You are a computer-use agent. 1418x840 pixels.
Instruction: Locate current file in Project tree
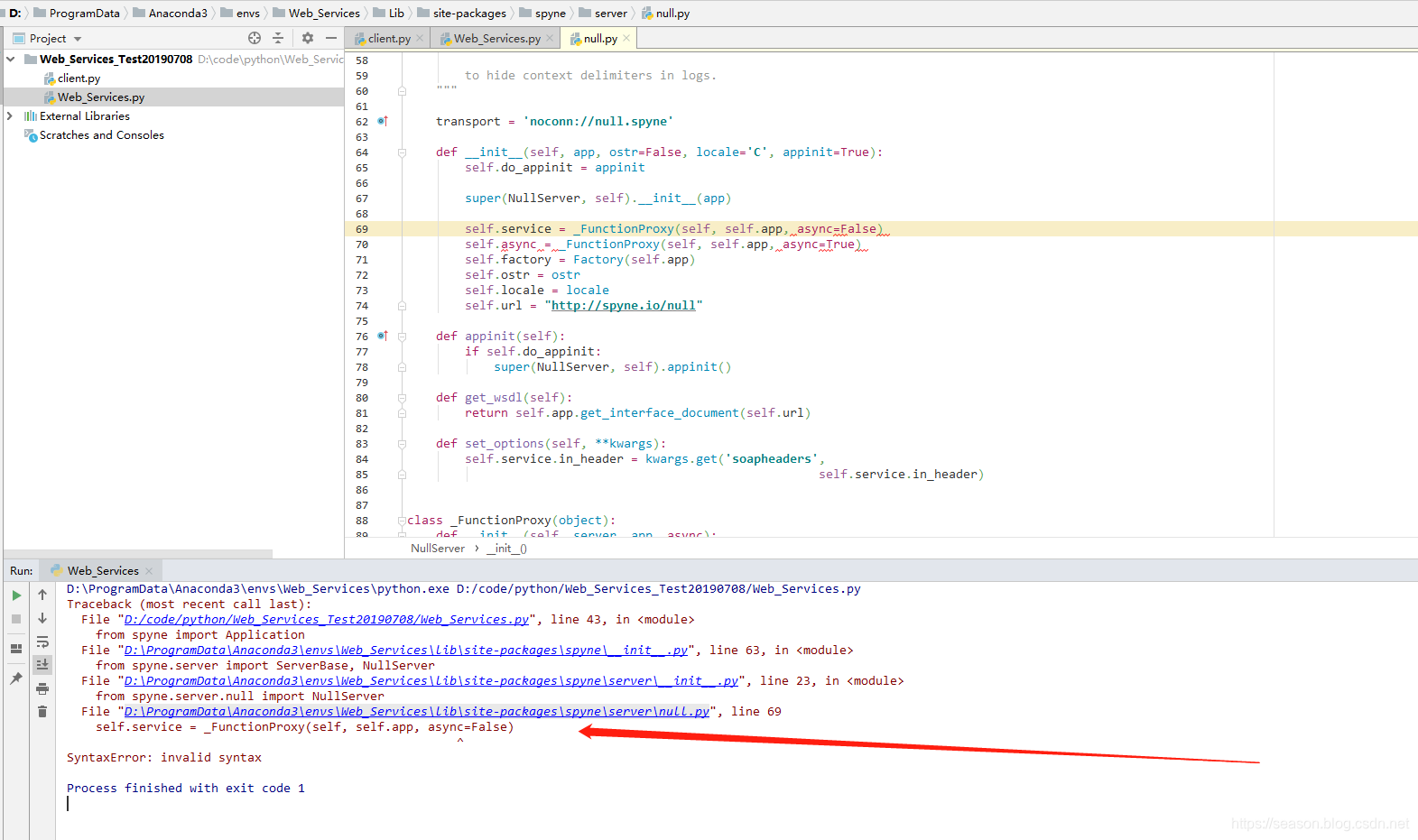point(255,38)
